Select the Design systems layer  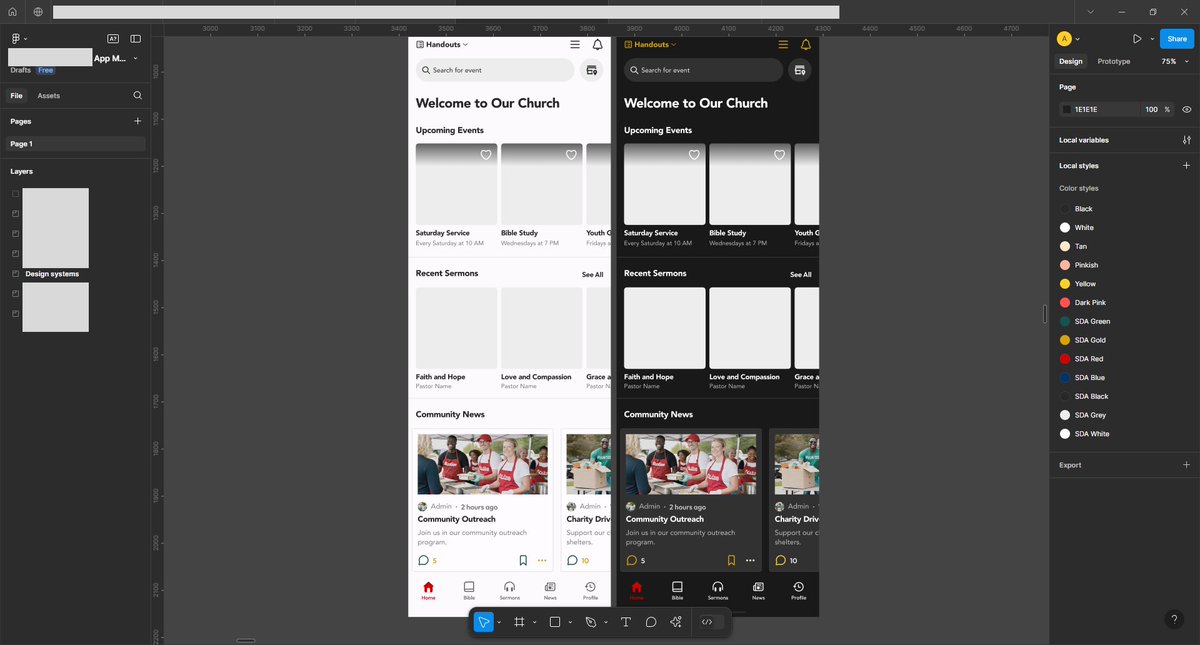pos(52,274)
